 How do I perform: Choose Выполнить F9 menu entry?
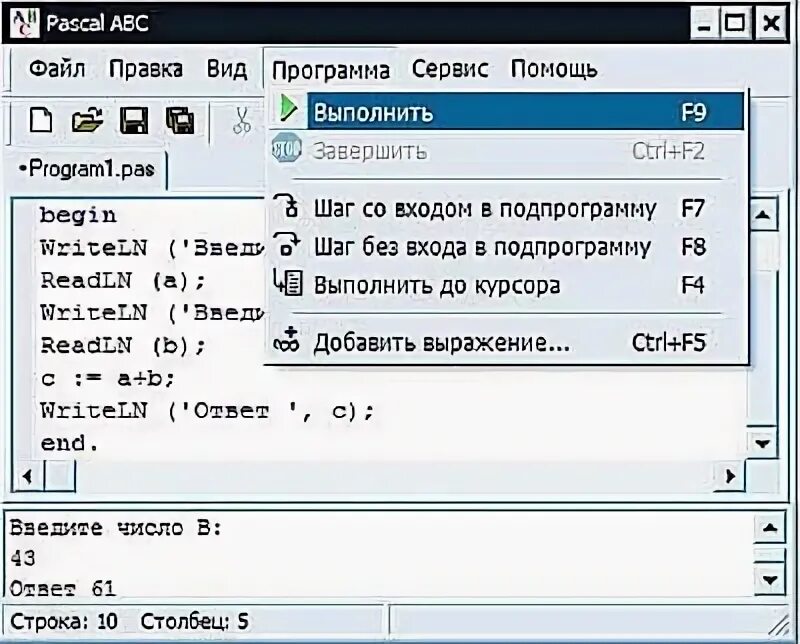pyautogui.click(x=507, y=111)
